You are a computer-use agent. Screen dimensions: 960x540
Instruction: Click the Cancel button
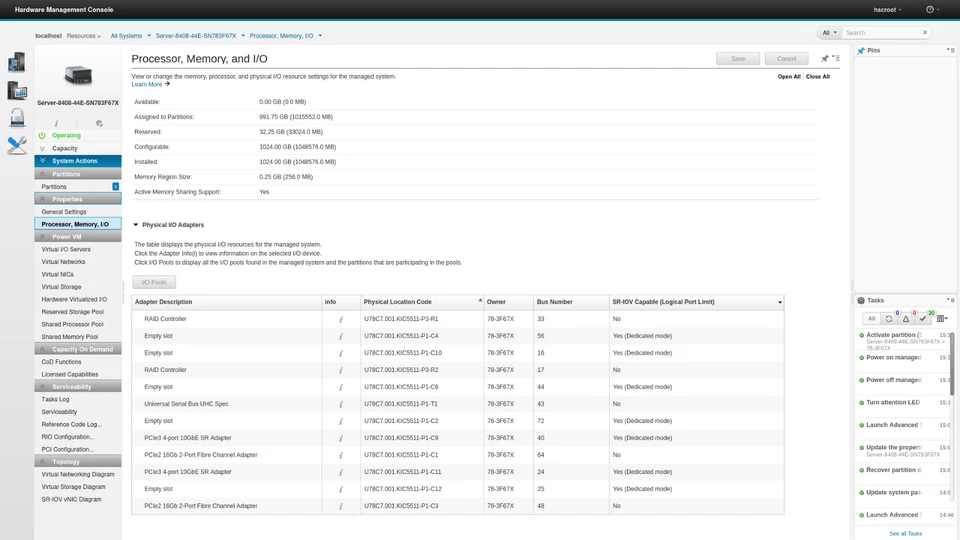coord(786,59)
